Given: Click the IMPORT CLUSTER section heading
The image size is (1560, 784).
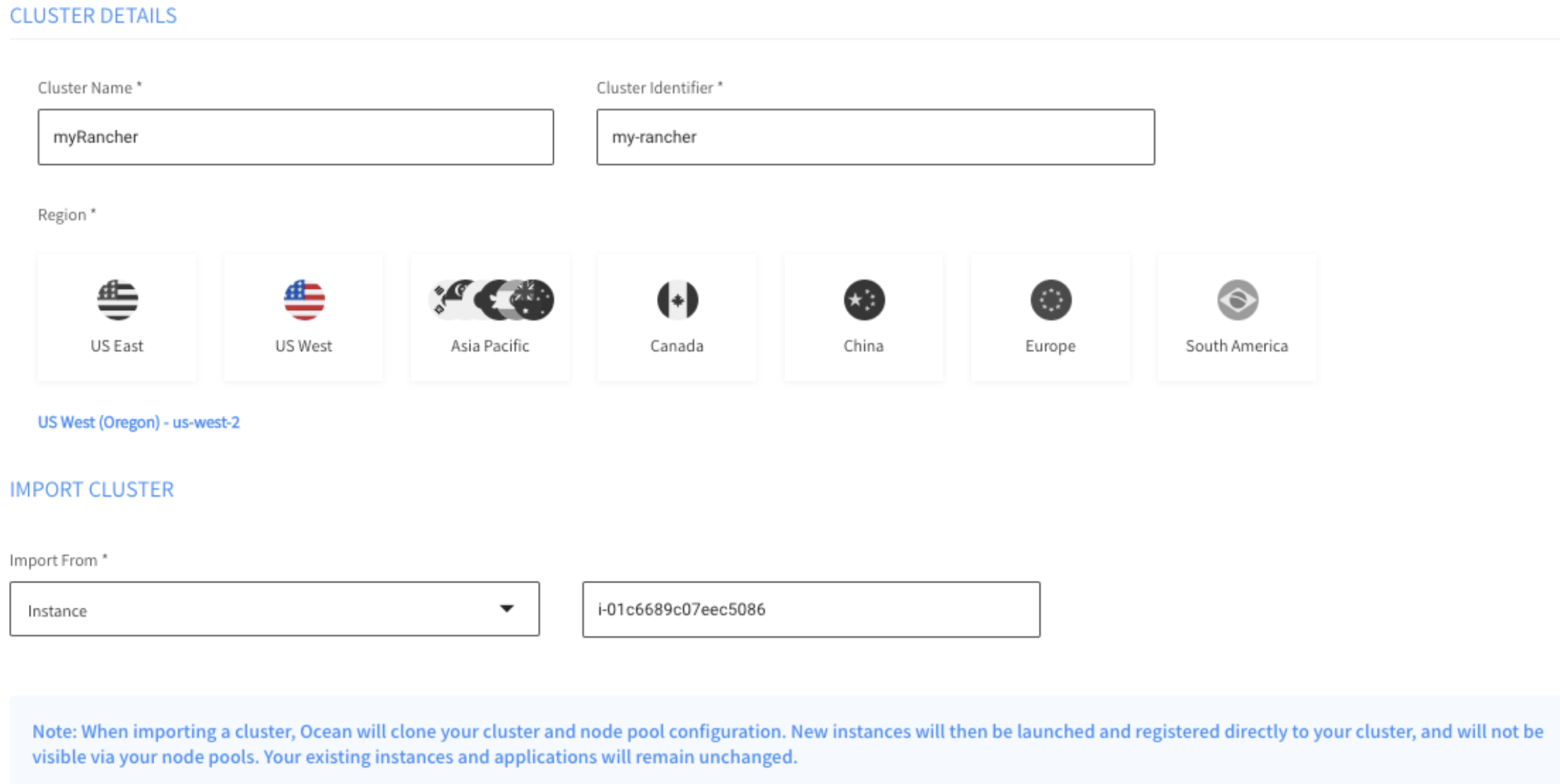Looking at the screenshot, I should point(92,490).
